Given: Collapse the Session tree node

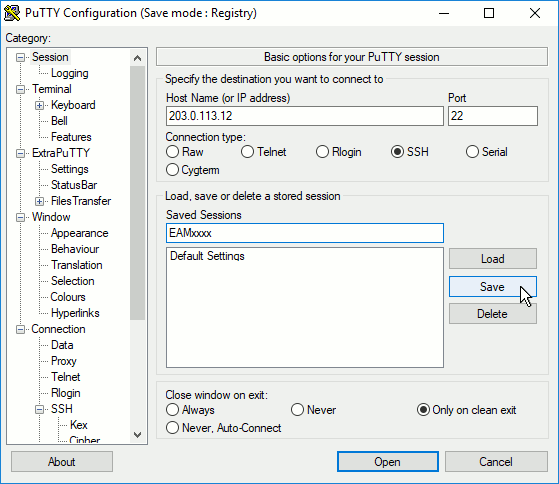Looking at the screenshot, I should (x=21, y=57).
